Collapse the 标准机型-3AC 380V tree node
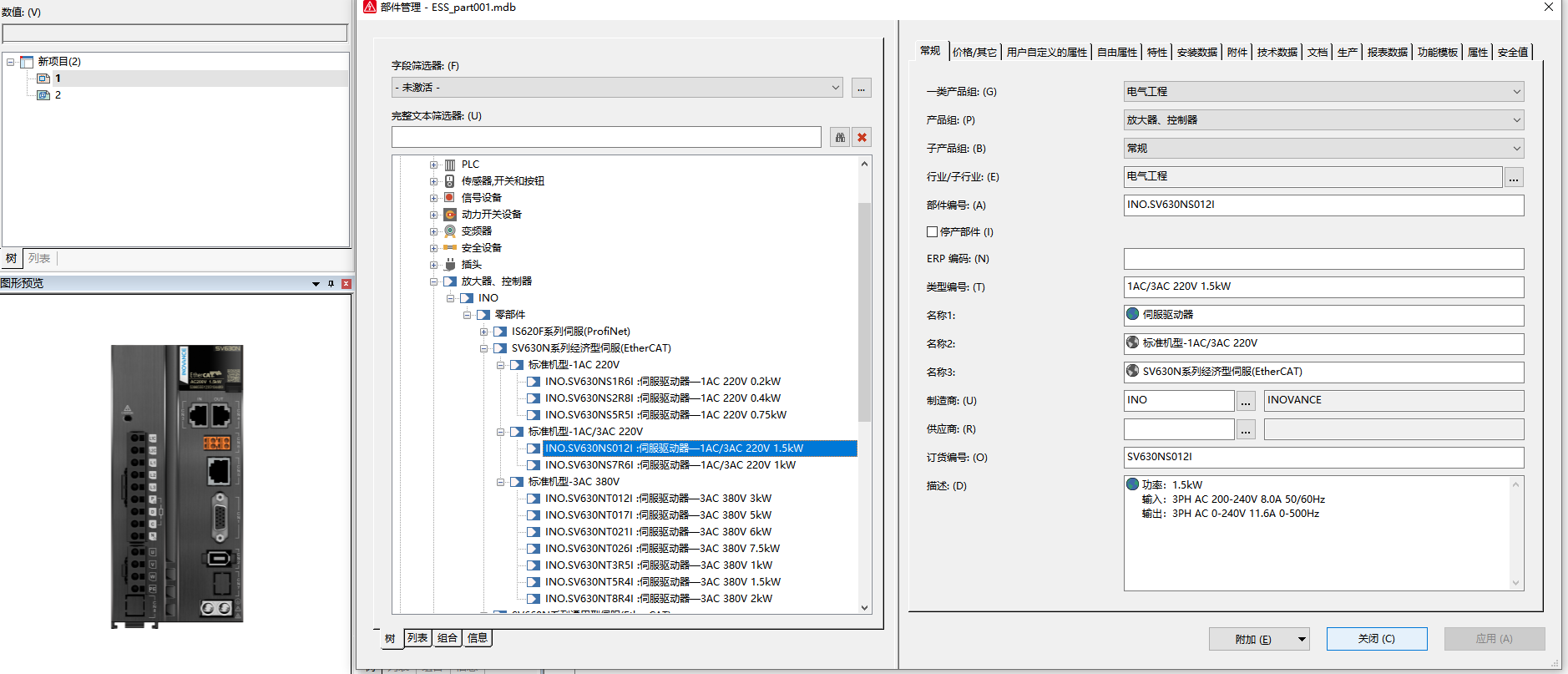Image resolution: width=1568 pixels, height=674 pixels. tap(501, 482)
